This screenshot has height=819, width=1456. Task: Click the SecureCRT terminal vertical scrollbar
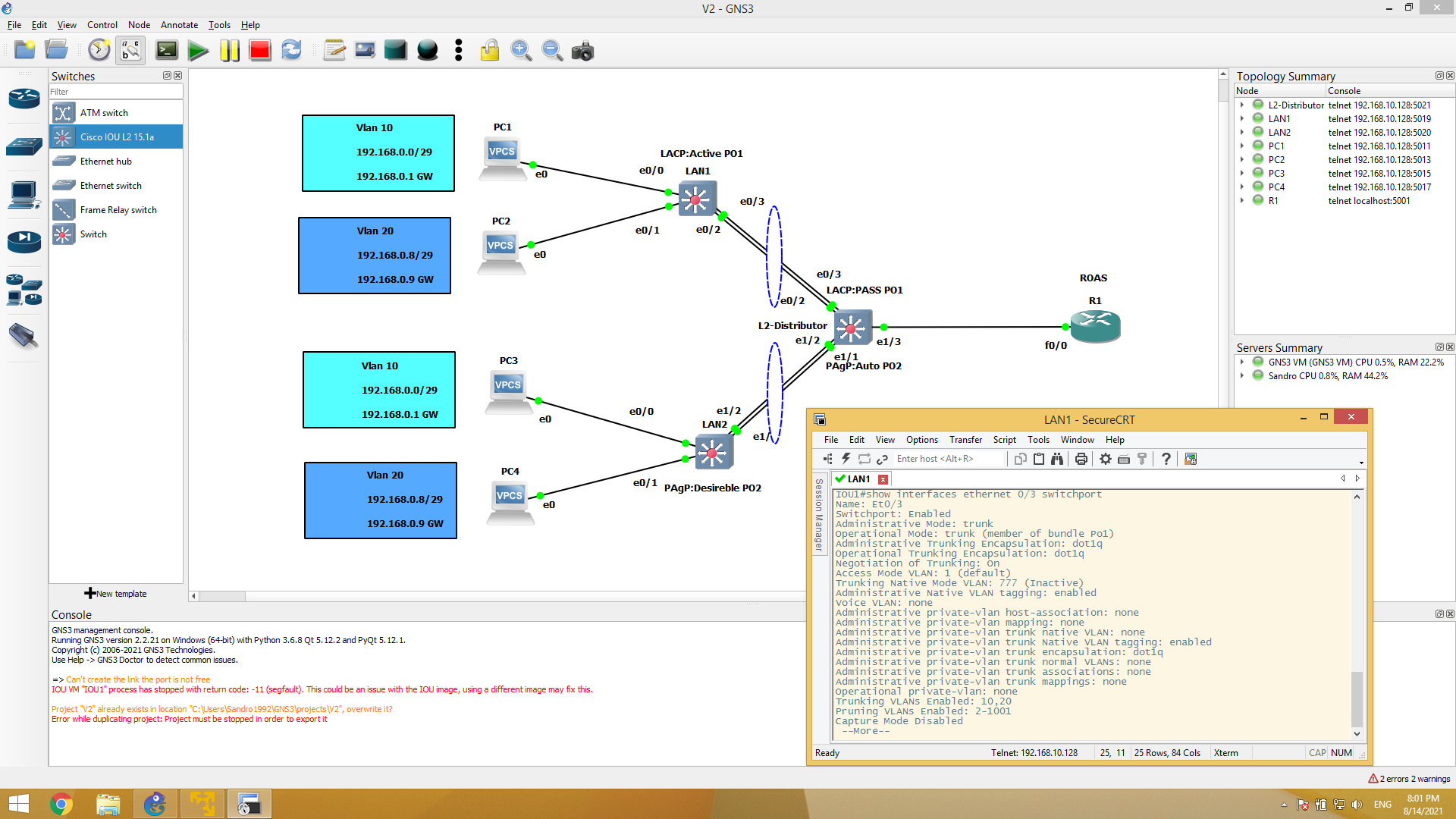pyautogui.click(x=1357, y=699)
